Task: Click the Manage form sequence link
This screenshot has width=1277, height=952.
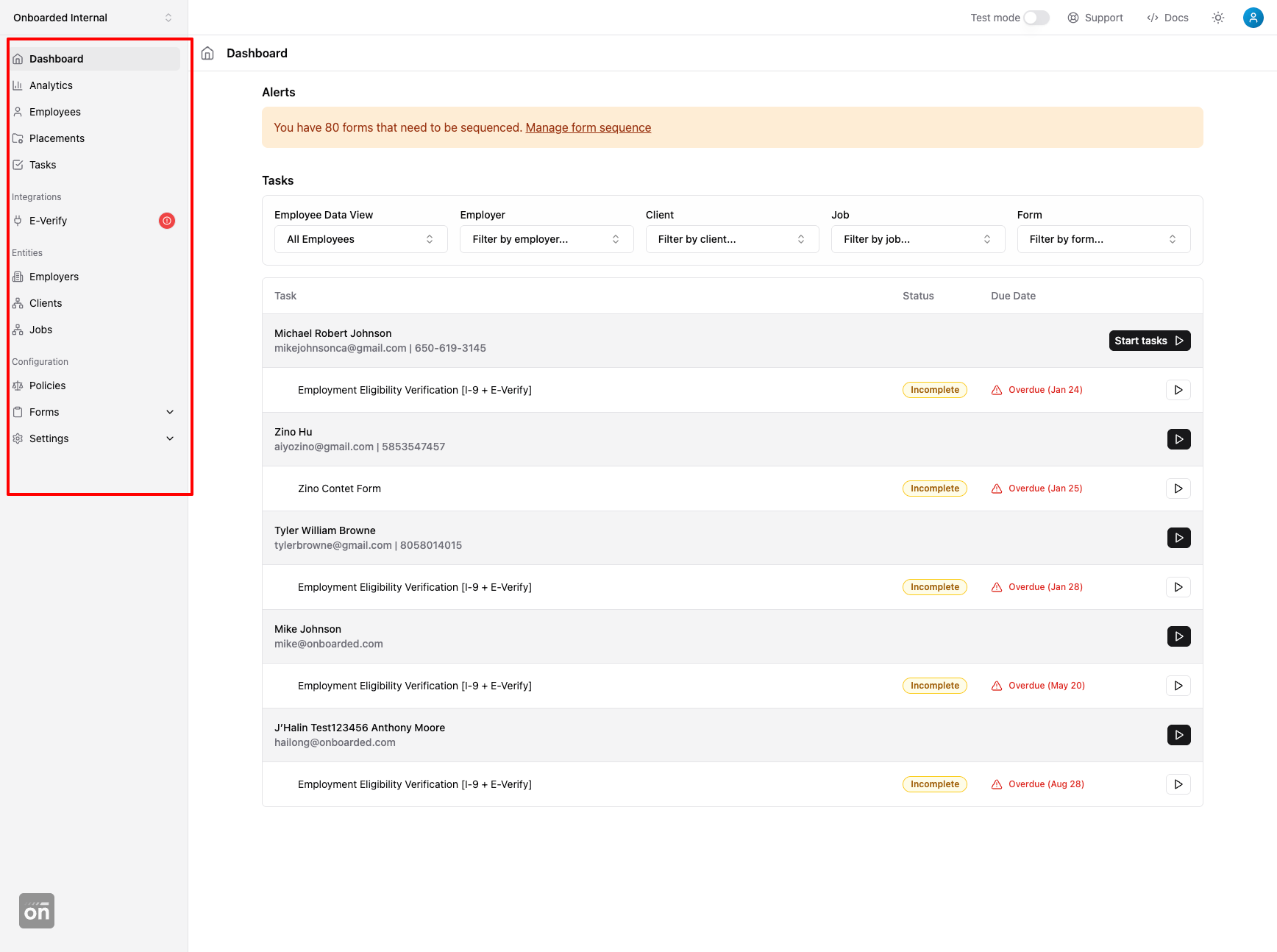Action: [588, 127]
